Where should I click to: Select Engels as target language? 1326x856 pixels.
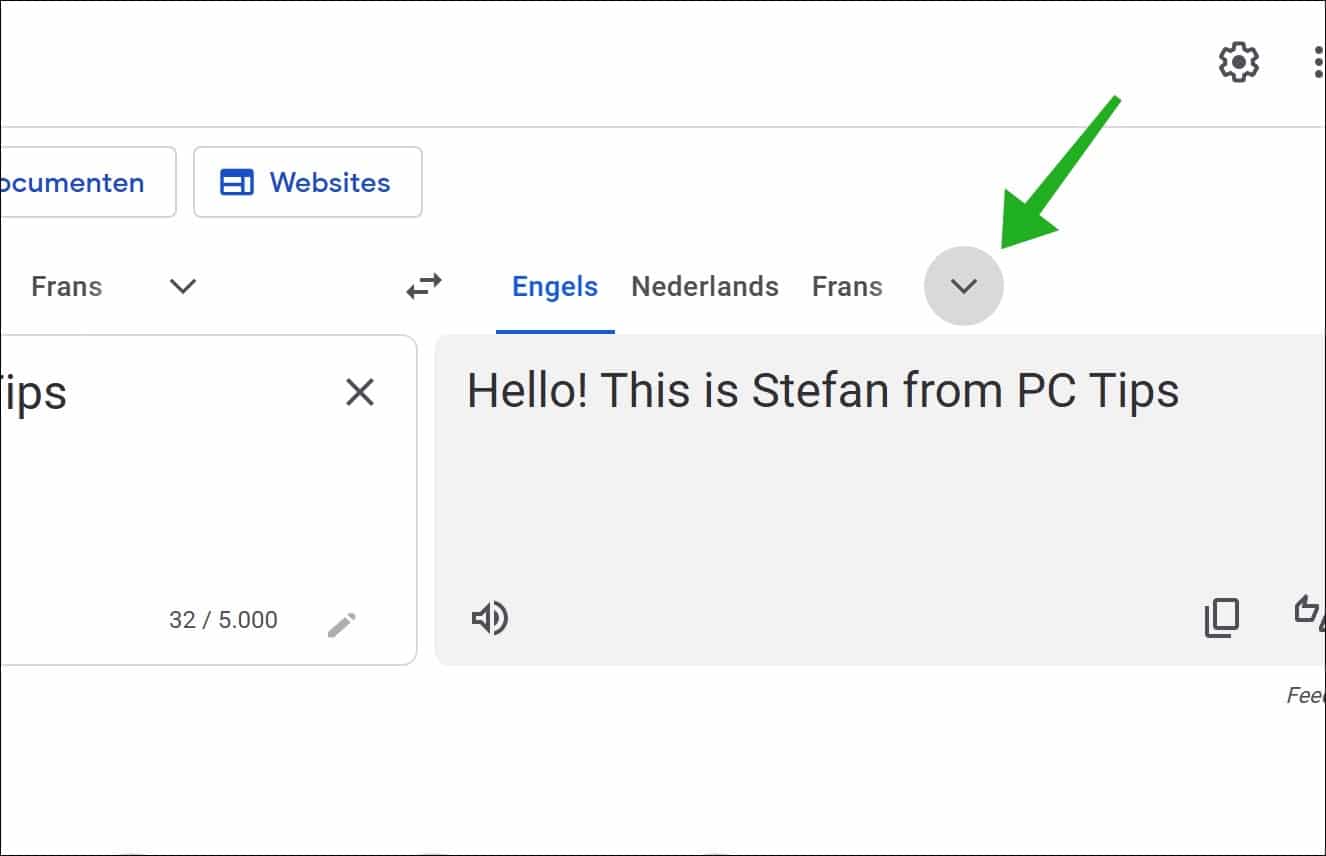click(554, 286)
